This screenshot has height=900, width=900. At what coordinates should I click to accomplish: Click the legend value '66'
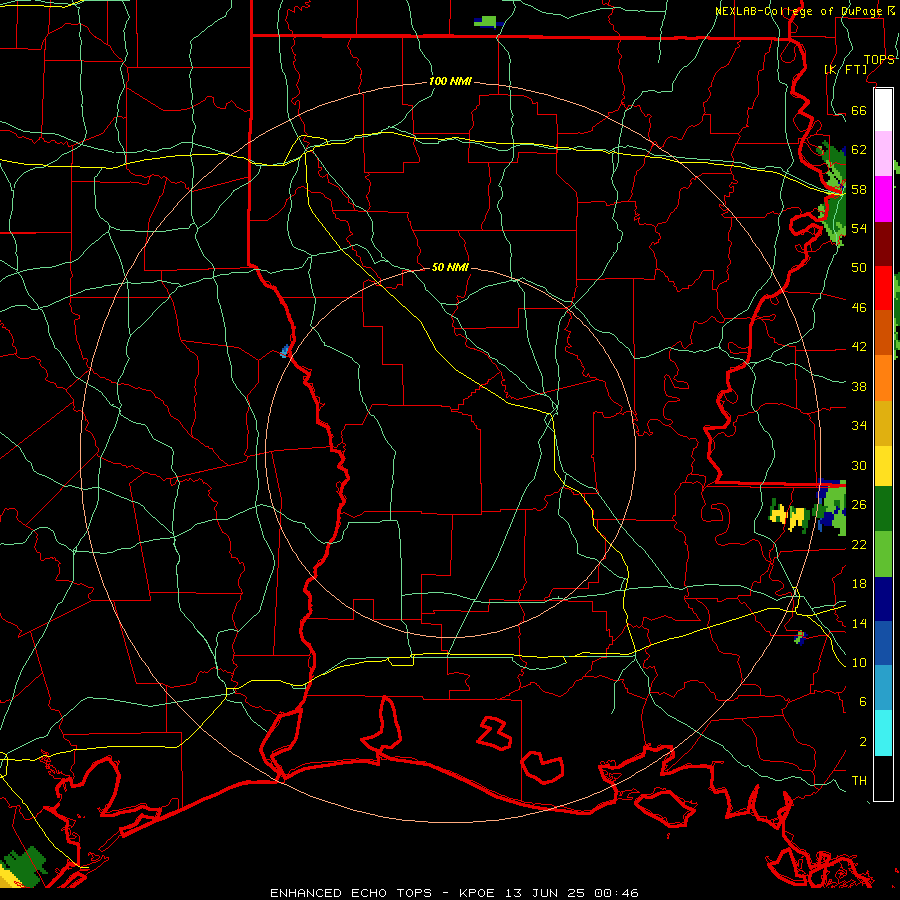coord(859,110)
